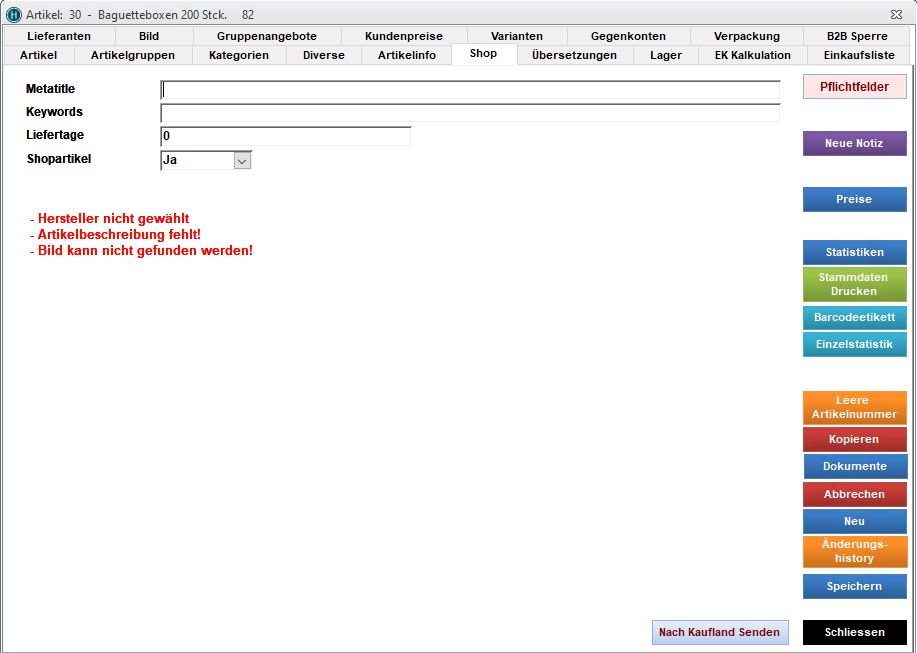Print via Stammdaten Drucken button

pos(854,284)
